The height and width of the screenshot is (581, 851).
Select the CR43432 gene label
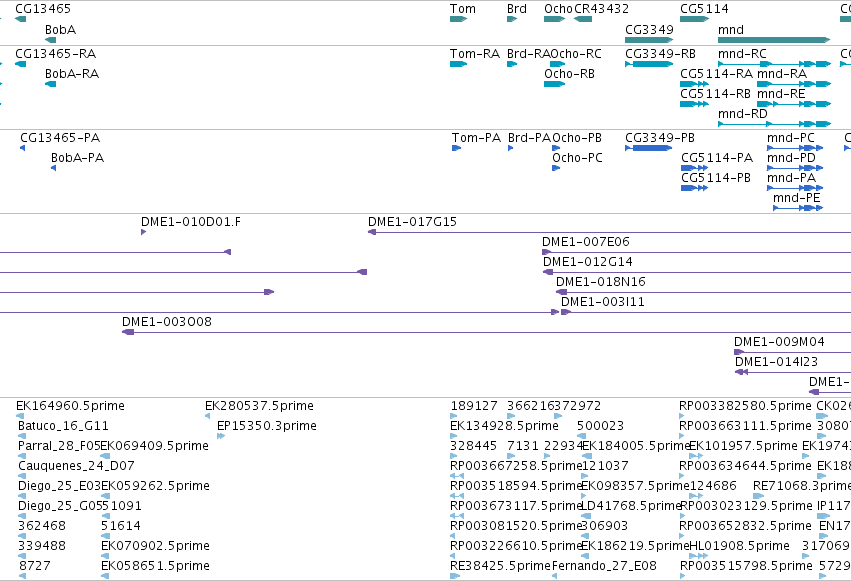pos(601,9)
